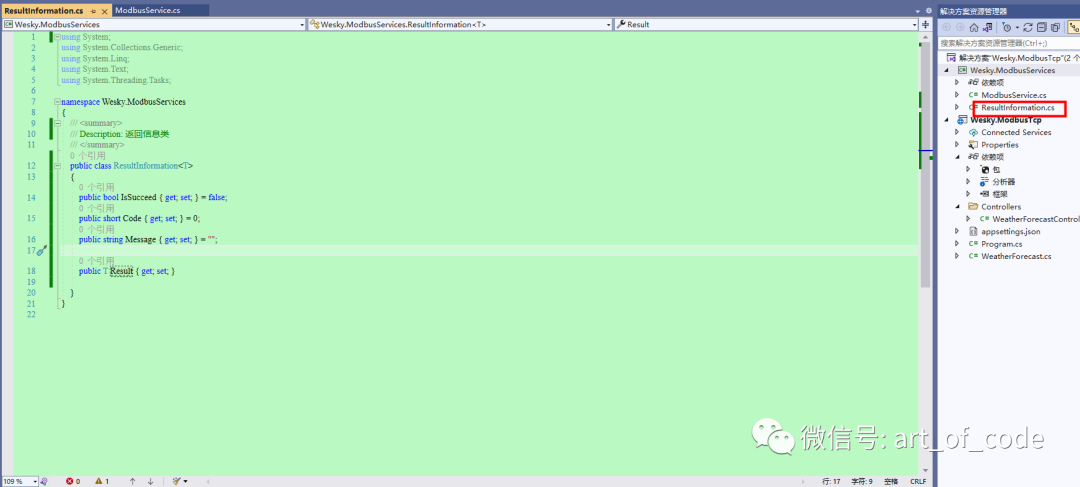Click the IntelliCode icon next to zoom
The height and width of the screenshot is (487, 1080).
[x=44, y=481]
